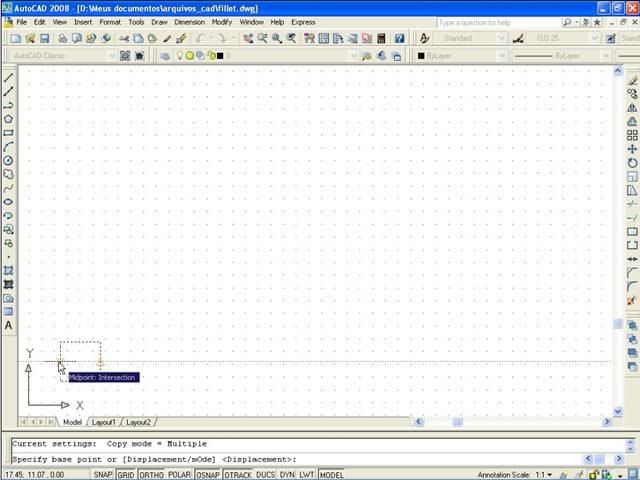Image resolution: width=640 pixels, height=480 pixels.
Task: Toggle GRID display in status bar
Action: click(126, 475)
